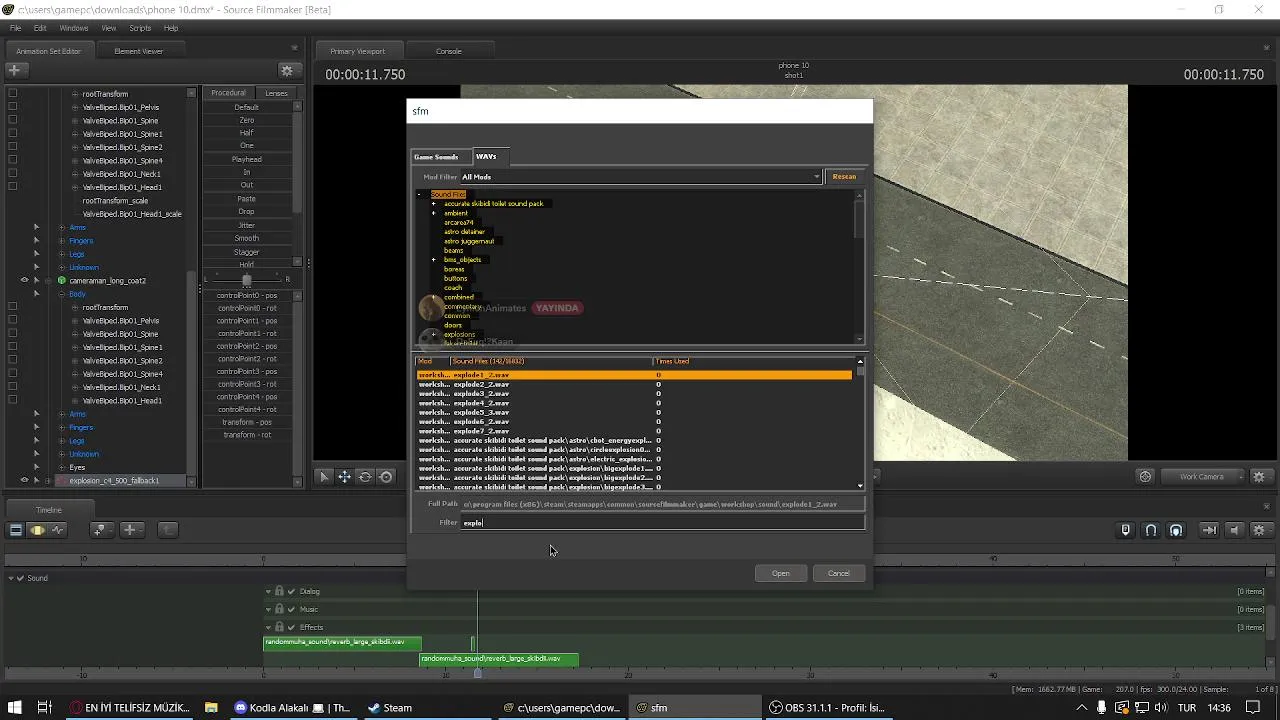This screenshot has height=720, width=1280.
Task: Click the timeline mute speaker icon
Action: [1234, 530]
